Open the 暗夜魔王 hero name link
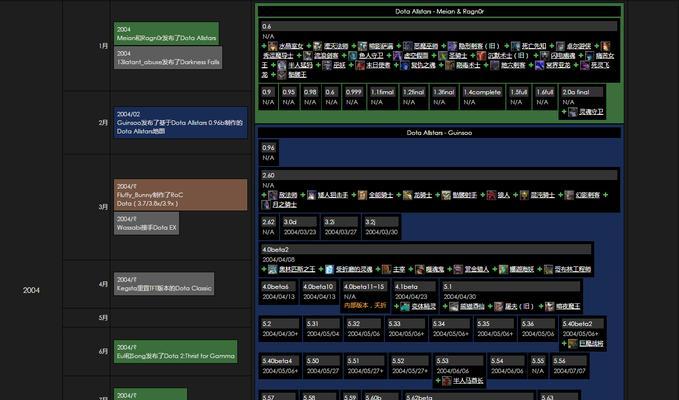The width and height of the screenshot is (679, 400). (x=568, y=307)
